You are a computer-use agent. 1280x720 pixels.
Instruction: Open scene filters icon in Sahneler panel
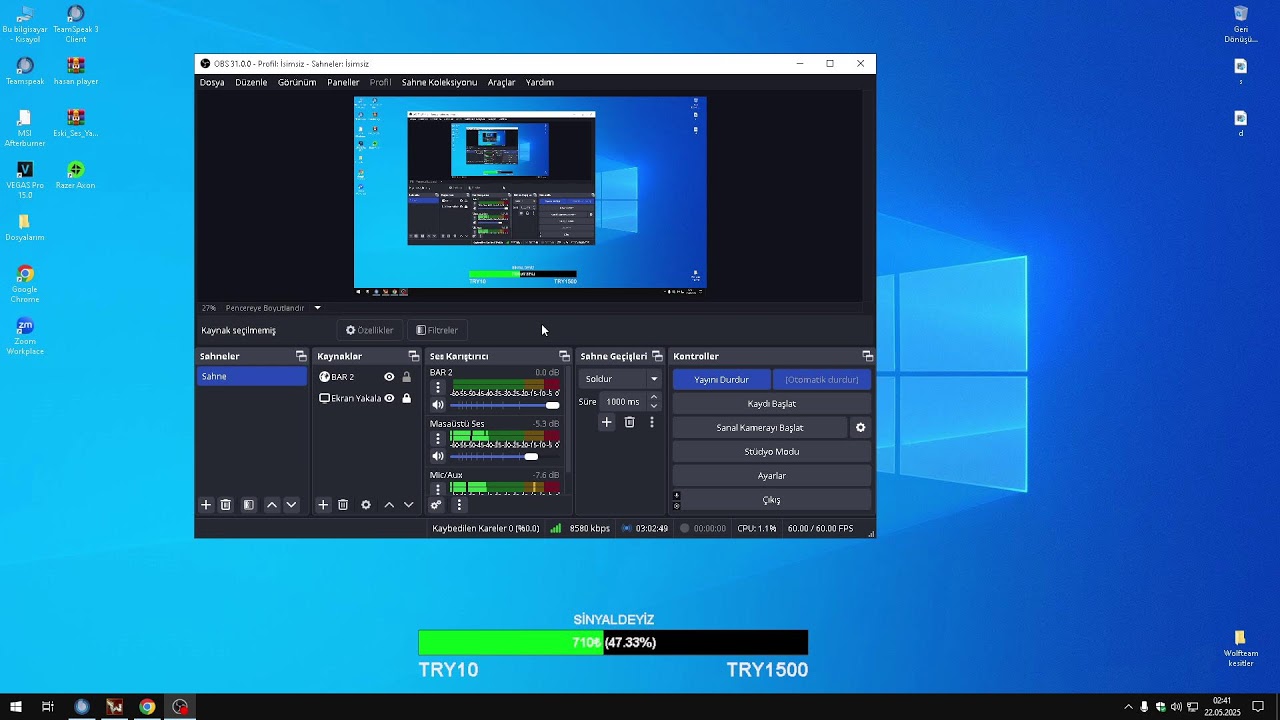[x=249, y=505]
